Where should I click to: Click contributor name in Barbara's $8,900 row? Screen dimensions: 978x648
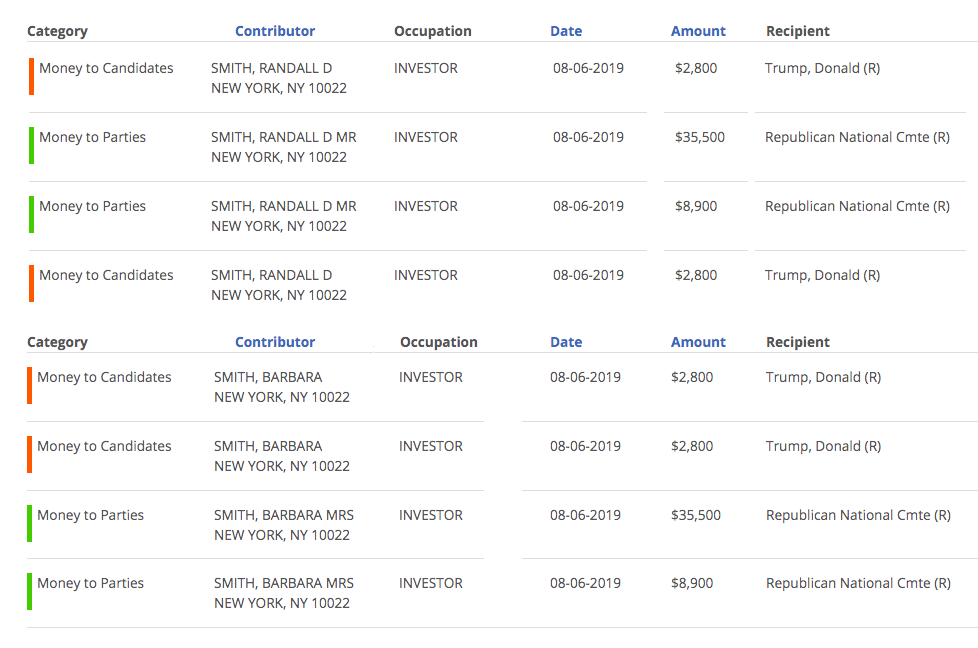coord(284,583)
